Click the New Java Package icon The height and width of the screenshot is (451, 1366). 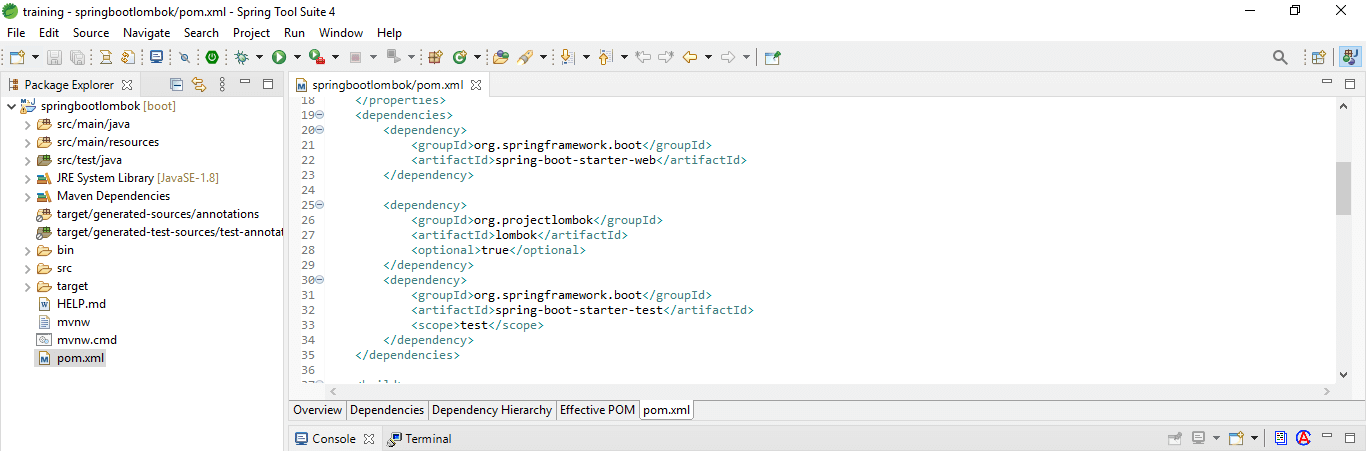point(435,57)
